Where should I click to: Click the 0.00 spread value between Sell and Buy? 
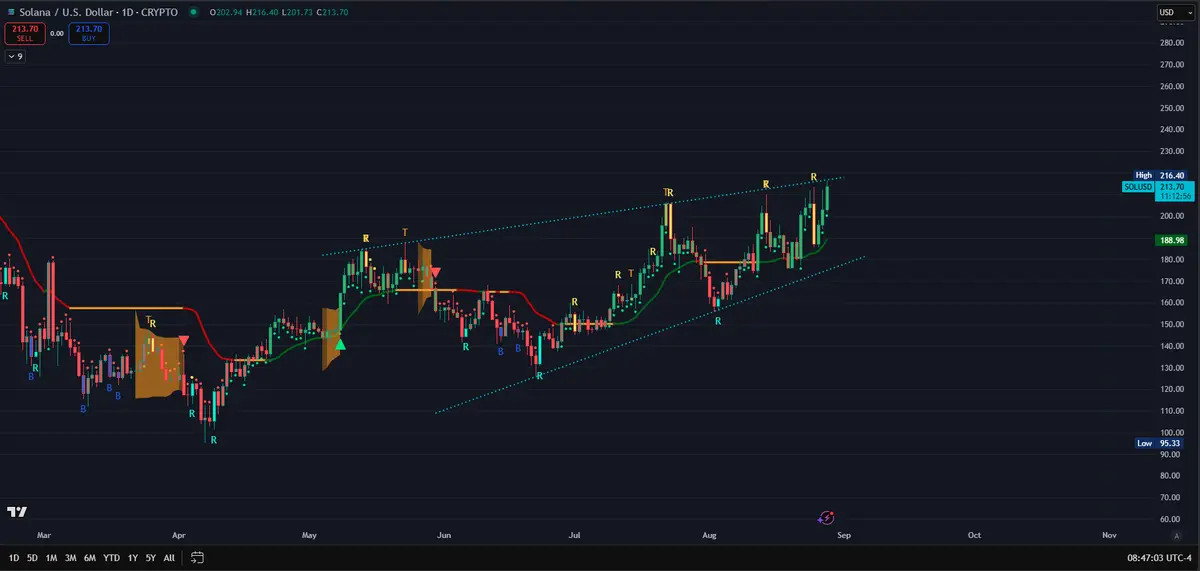click(57, 33)
